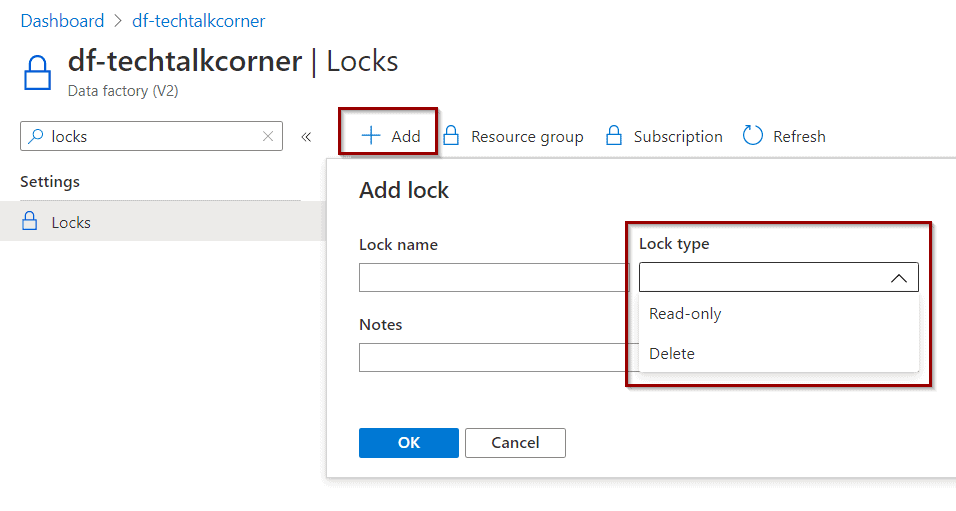Collapse the Lock type dropdown chevron
This screenshot has width=956, height=511.
pos(898,278)
